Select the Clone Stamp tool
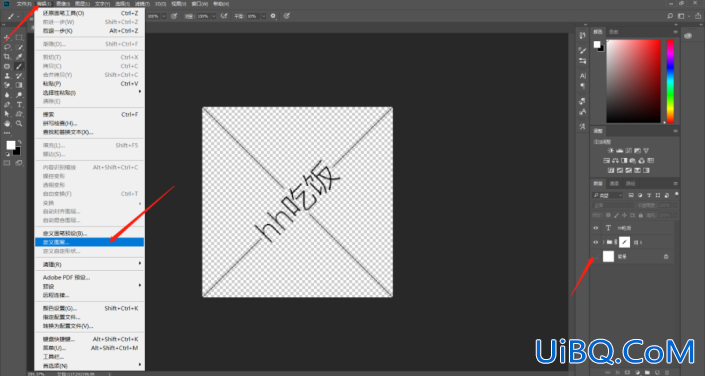This screenshot has width=705, height=376. (x=7, y=76)
